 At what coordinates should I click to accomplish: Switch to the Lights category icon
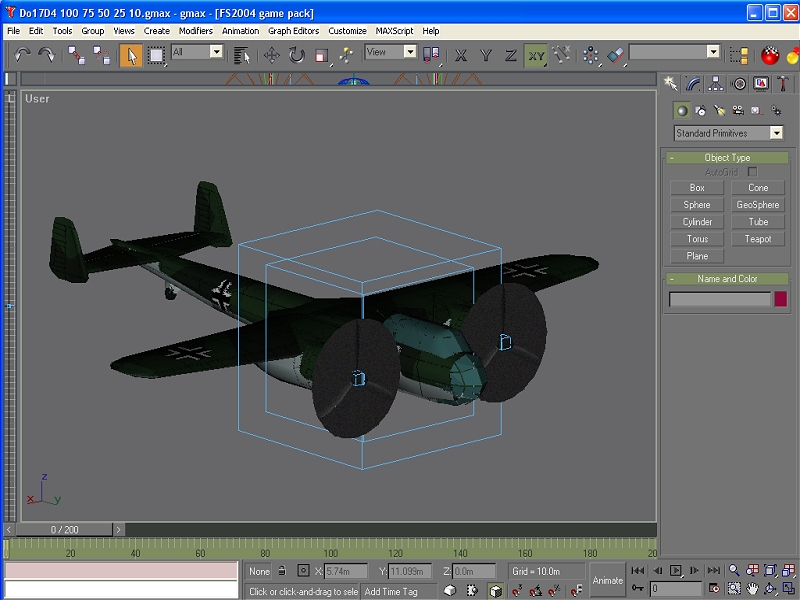pyautogui.click(x=719, y=110)
